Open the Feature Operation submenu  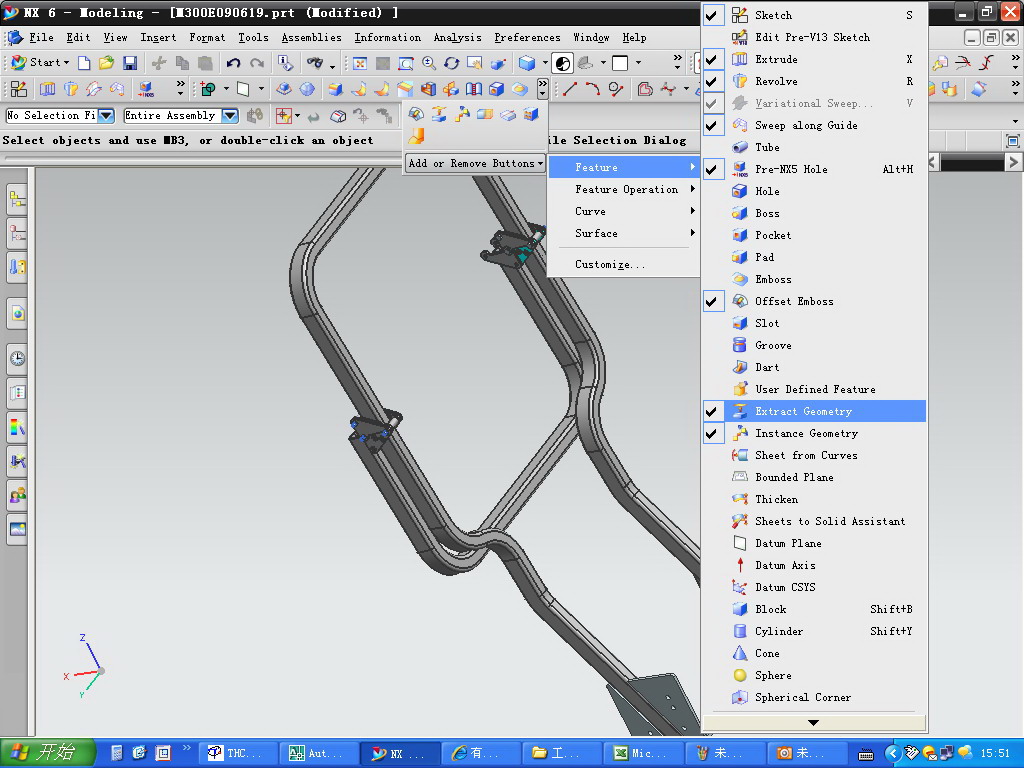(x=626, y=189)
